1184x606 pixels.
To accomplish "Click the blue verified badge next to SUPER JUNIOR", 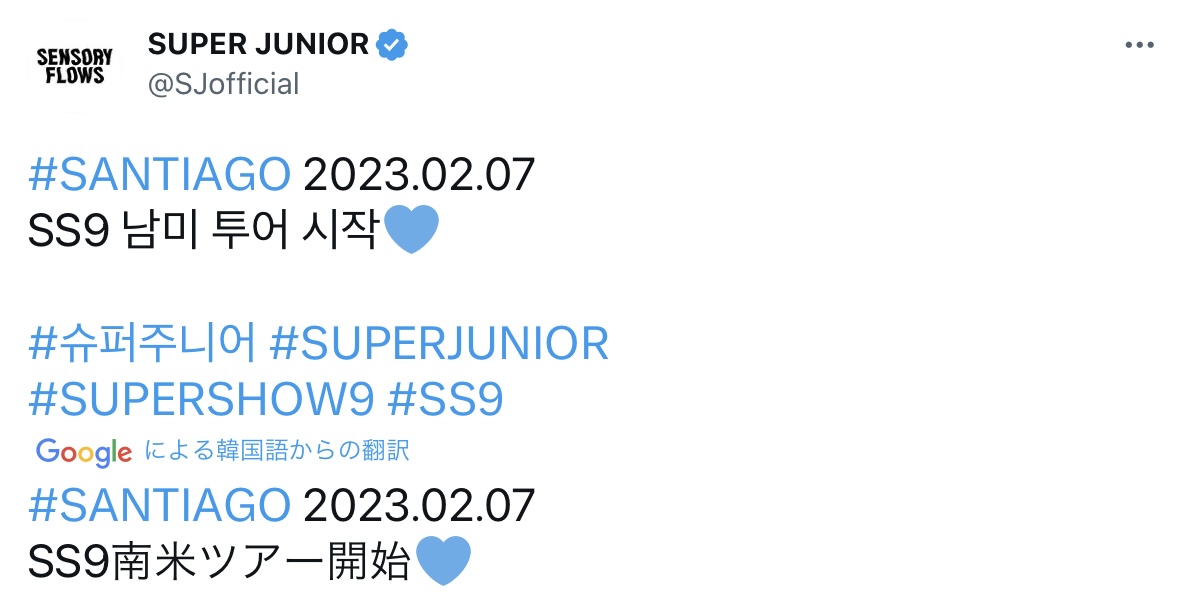I will [391, 44].
